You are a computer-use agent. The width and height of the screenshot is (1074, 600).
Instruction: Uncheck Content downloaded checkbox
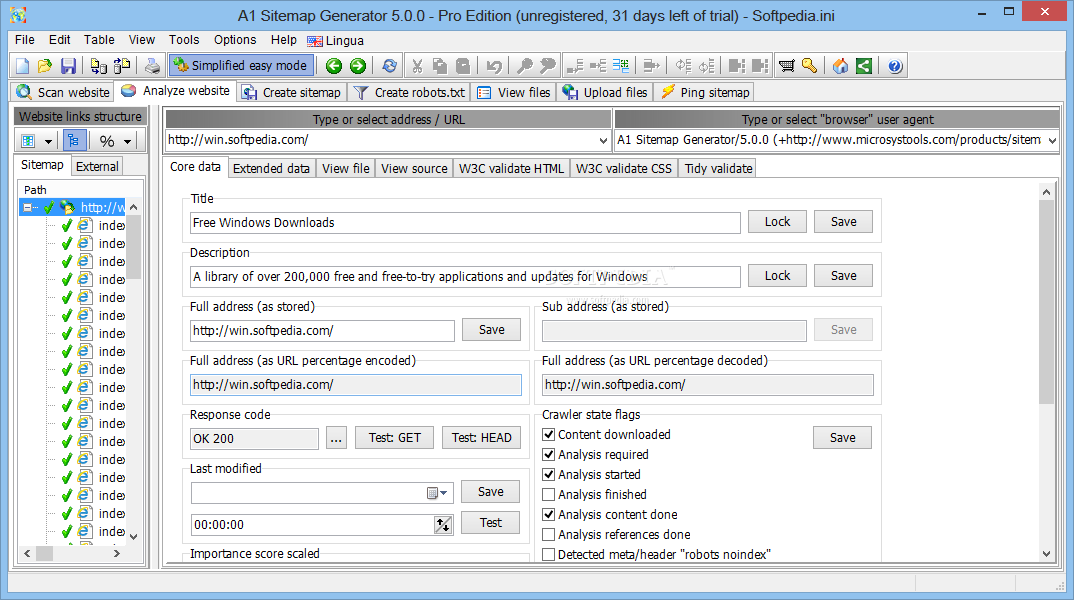point(549,434)
